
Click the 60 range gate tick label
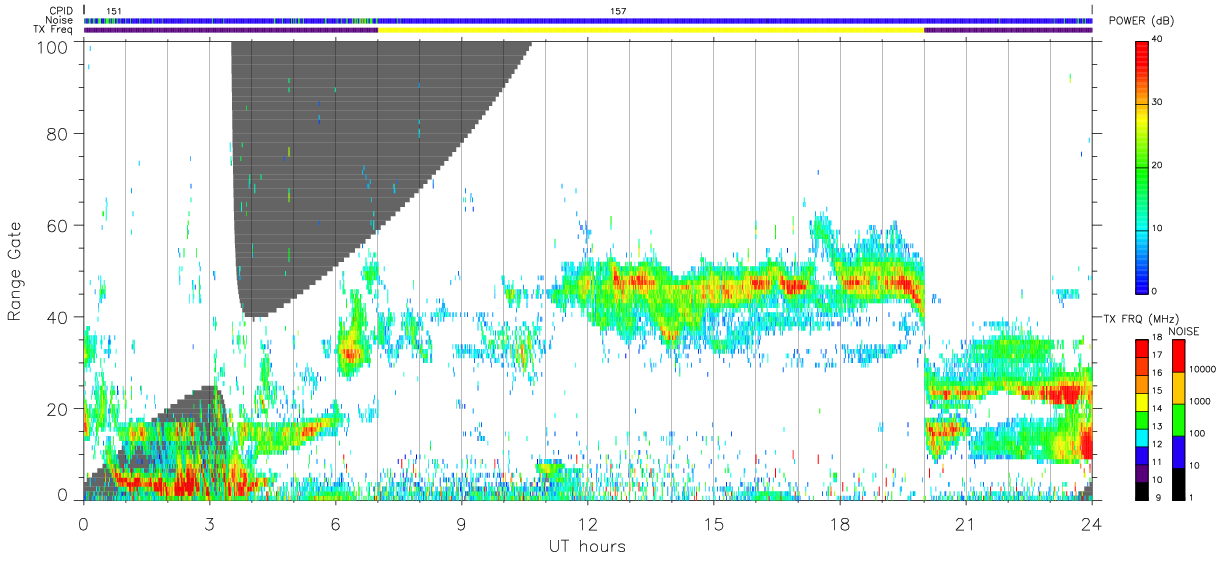(x=56, y=226)
